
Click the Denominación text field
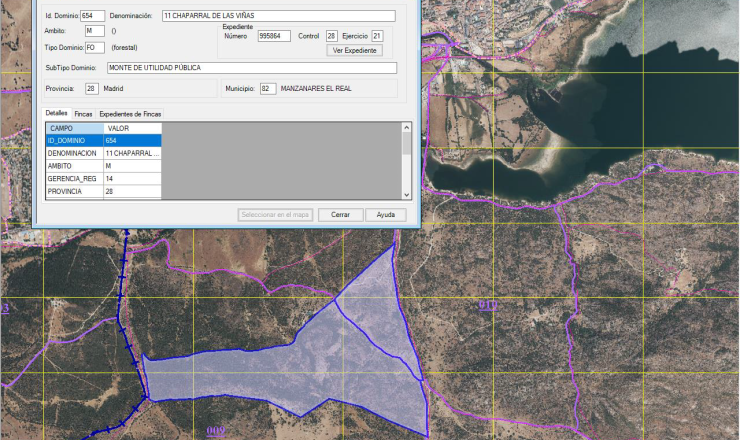tap(278, 16)
